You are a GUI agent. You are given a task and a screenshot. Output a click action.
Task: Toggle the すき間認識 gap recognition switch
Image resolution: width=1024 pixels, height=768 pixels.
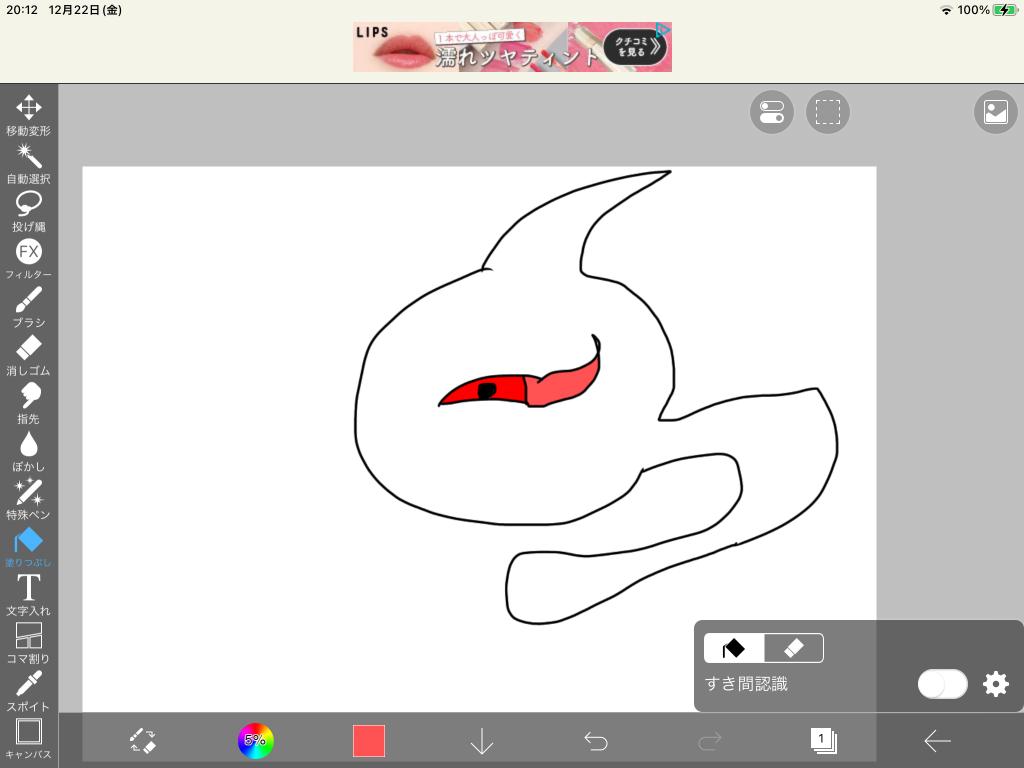(942, 684)
